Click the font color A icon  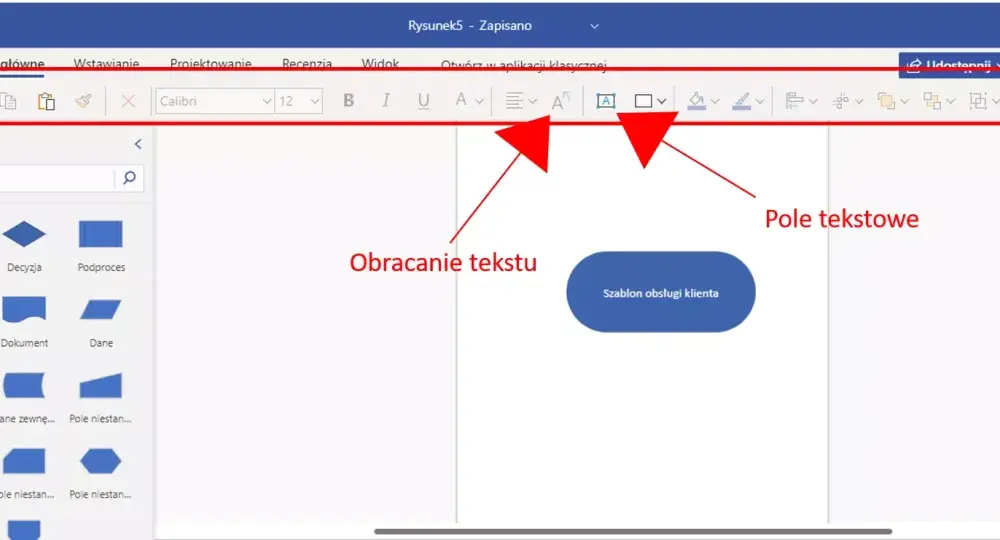pos(461,100)
